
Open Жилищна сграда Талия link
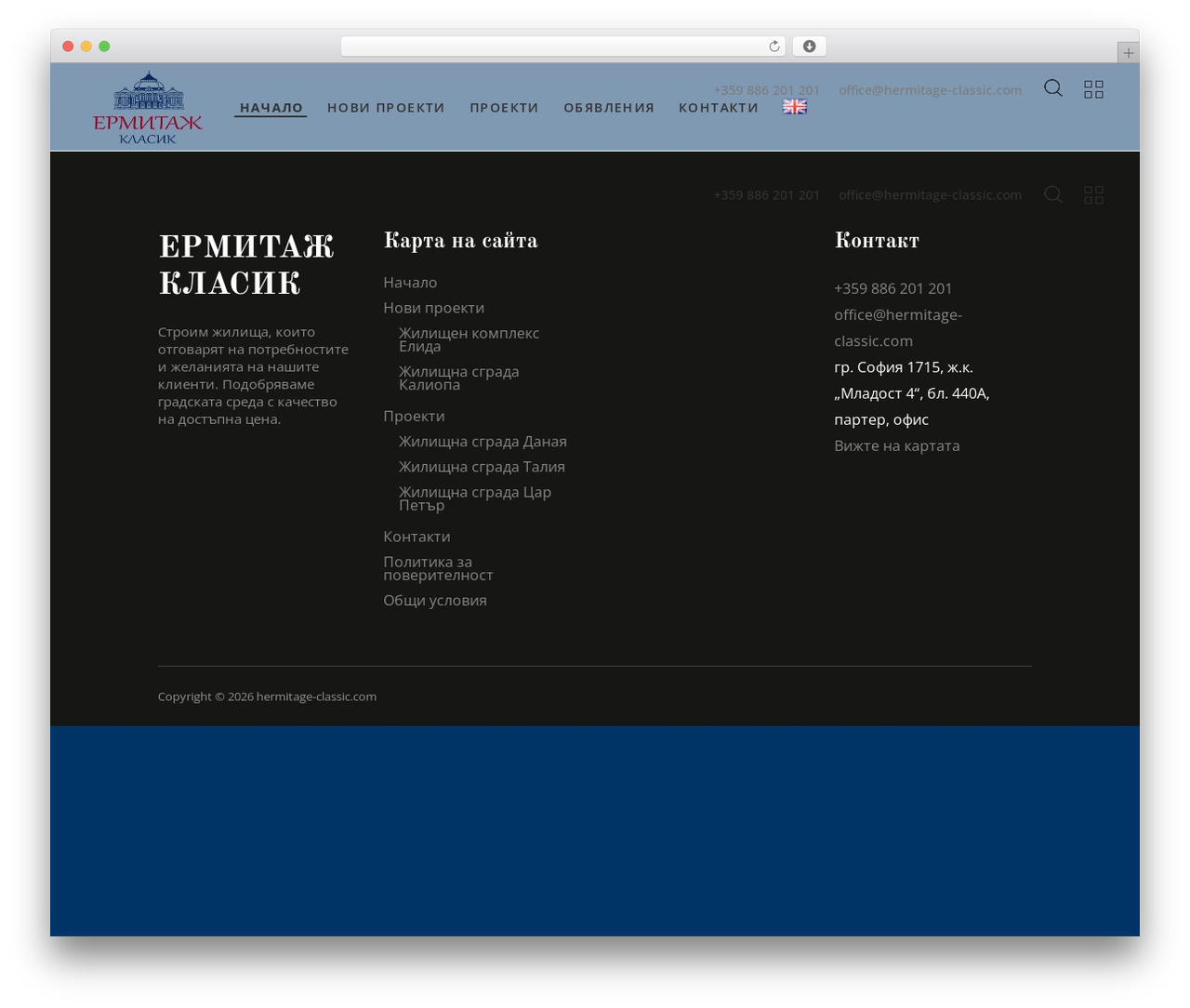click(x=482, y=467)
